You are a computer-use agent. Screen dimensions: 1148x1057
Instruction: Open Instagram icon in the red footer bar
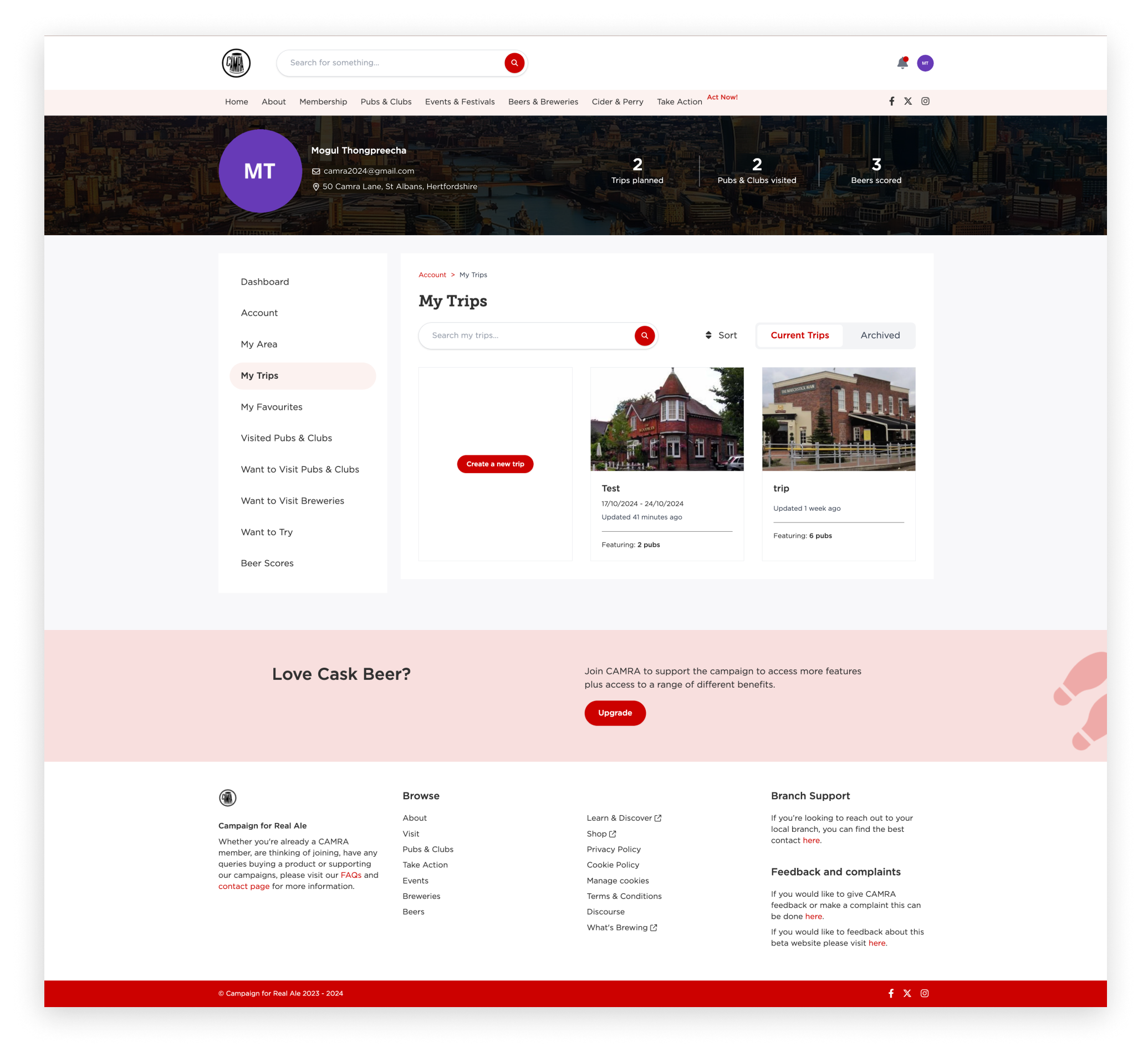click(x=925, y=994)
